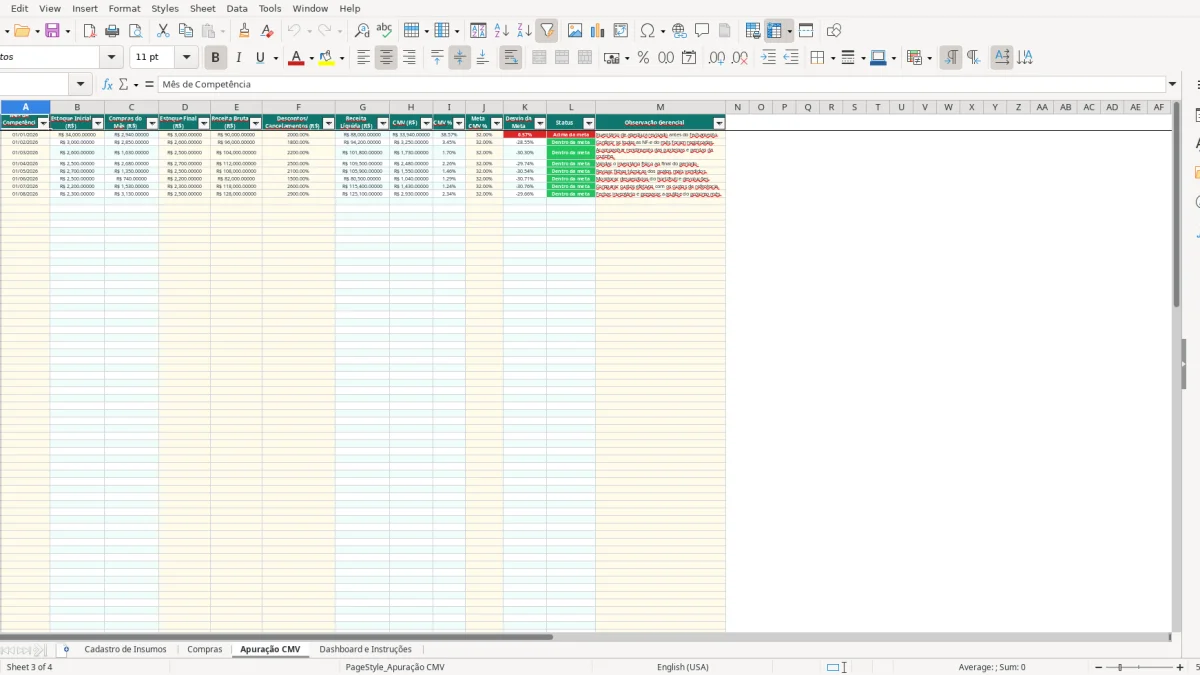Click the 'Acima da meta' status cell
Image resolution: width=1200 pixels, height=675 pixels.
(x=571, y=134)
